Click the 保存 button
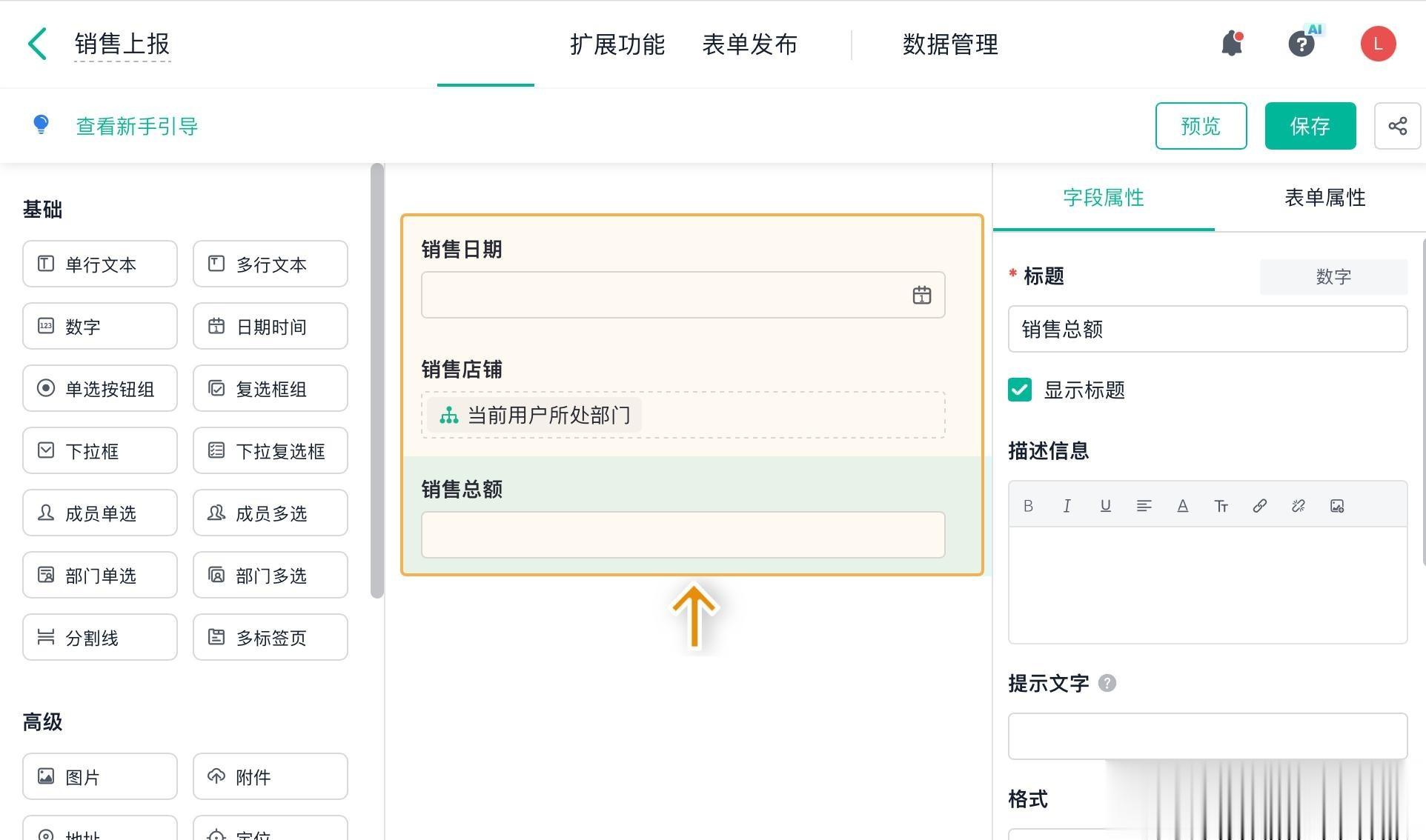 pos(1310,126)
